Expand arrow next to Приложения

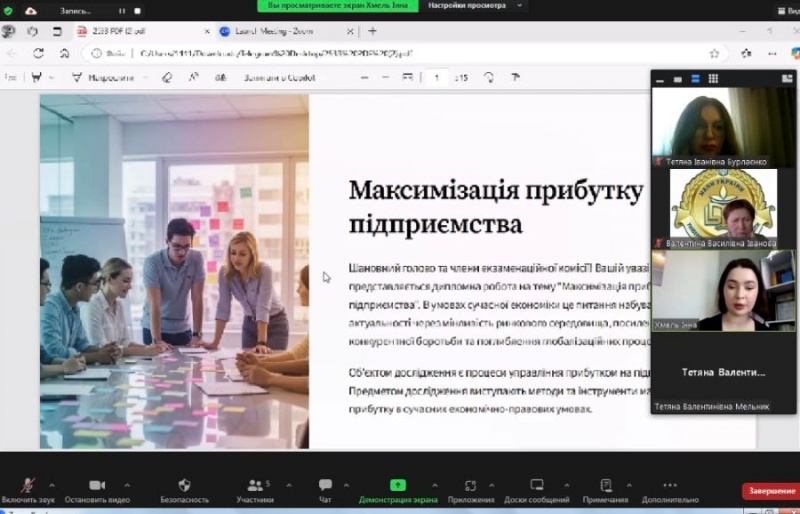(x=492, y=485)
